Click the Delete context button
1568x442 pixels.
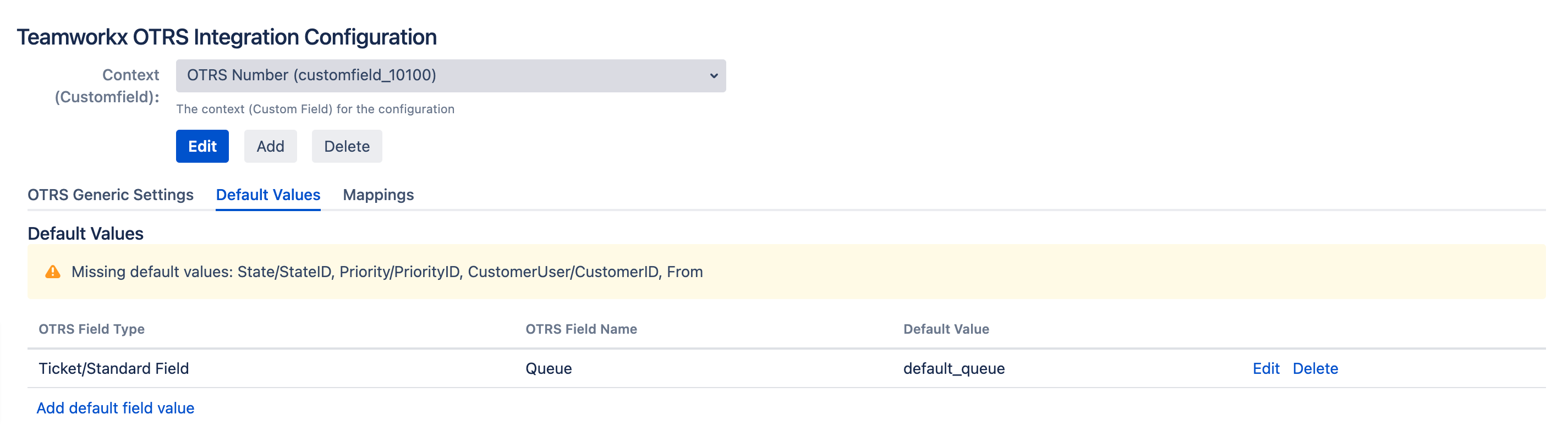coord(347,146)
